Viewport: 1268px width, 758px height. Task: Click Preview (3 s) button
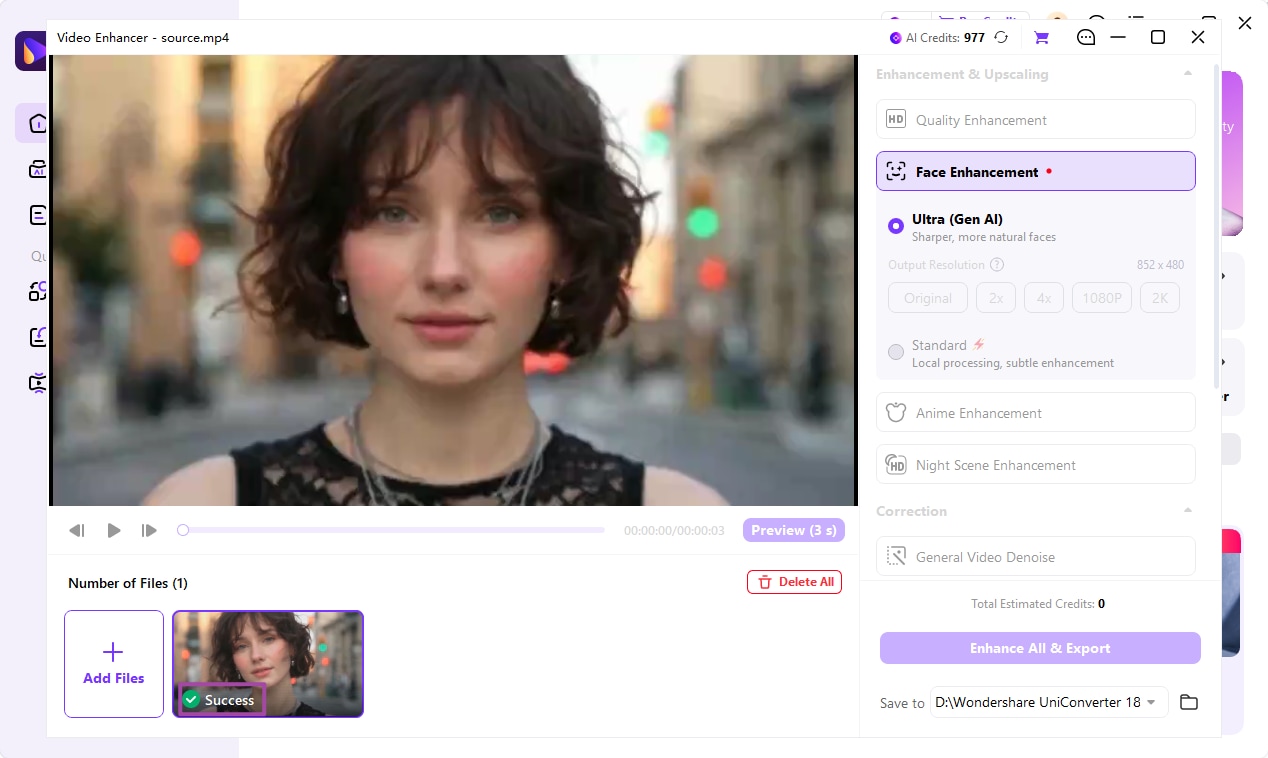pos(794,530)
